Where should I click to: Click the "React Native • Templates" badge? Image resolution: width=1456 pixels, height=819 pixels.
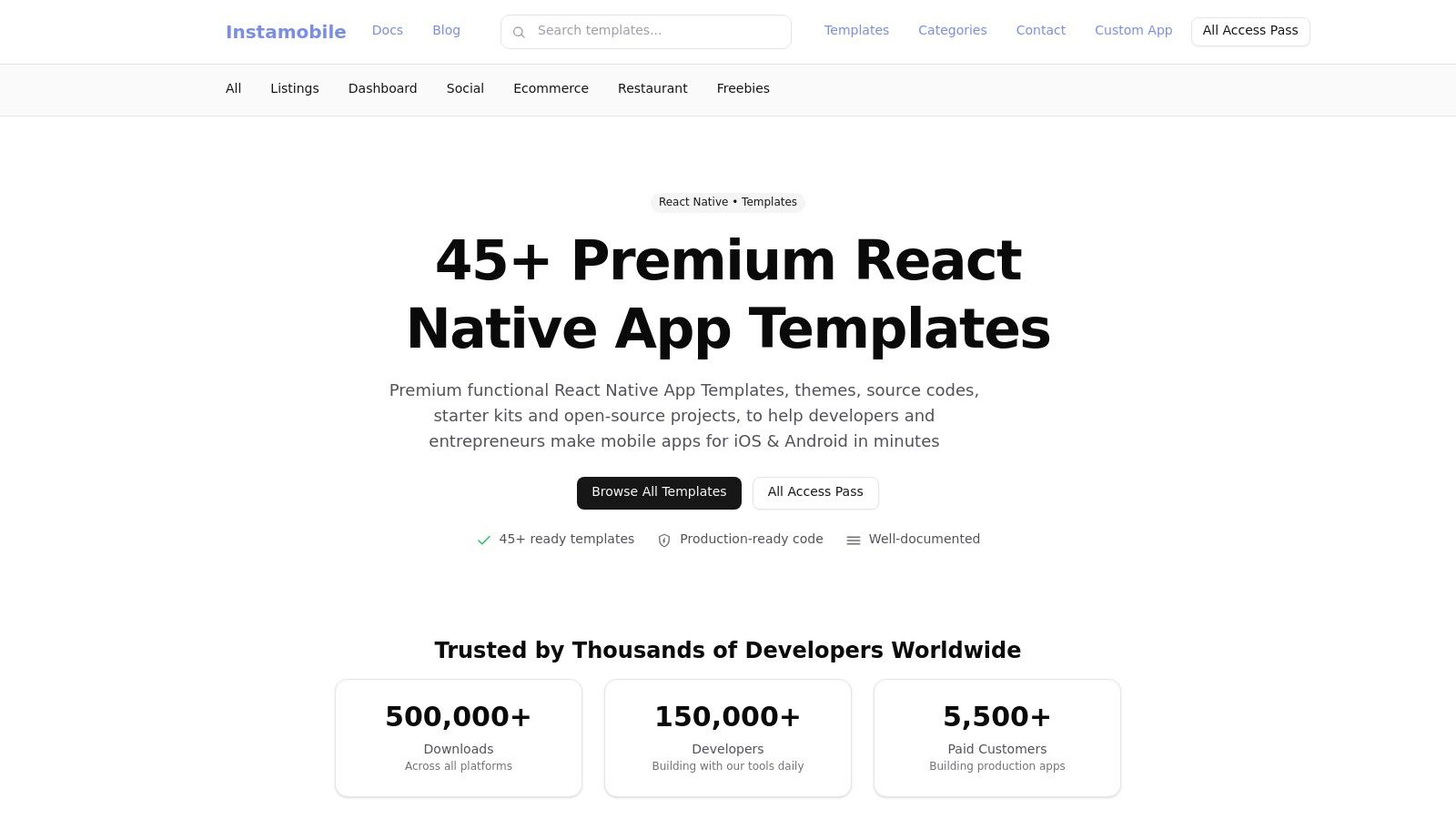pyautogui.click(x=728, y=201)
